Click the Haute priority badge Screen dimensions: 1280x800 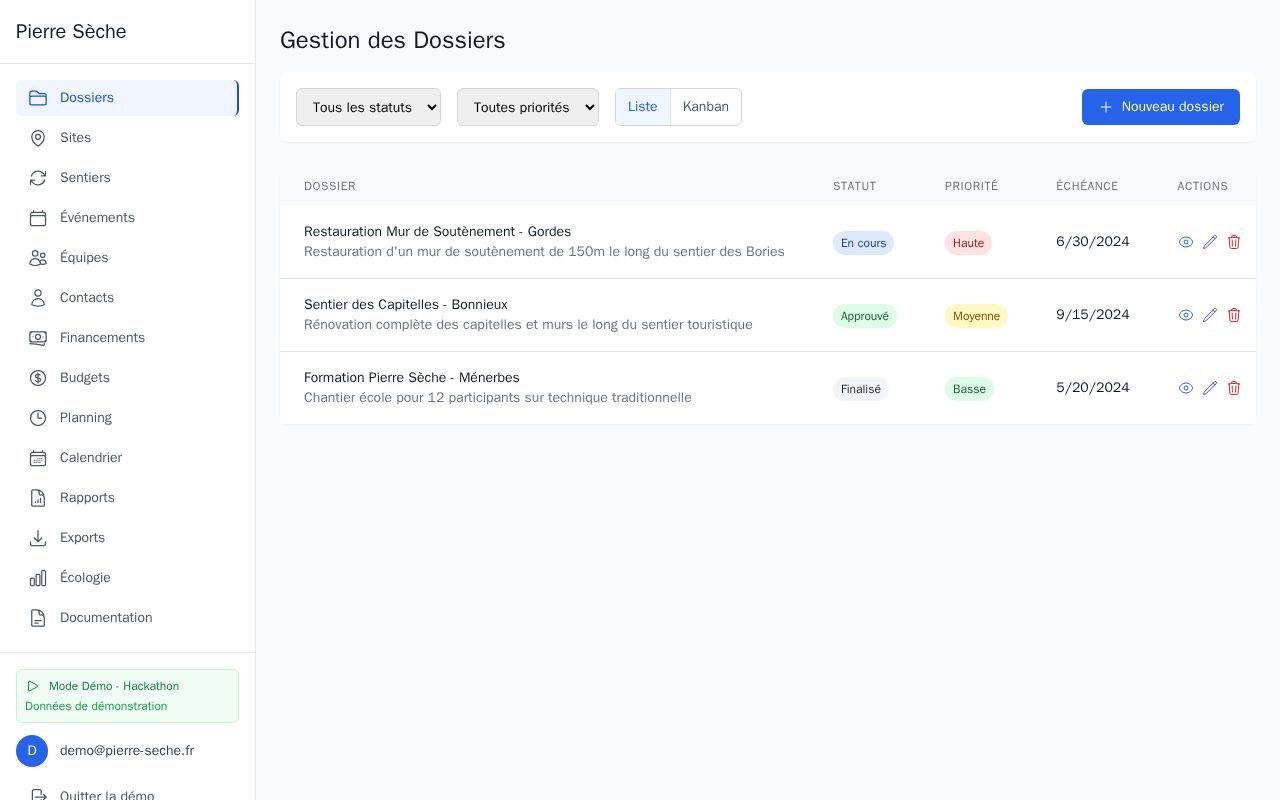tap(968, 243)
